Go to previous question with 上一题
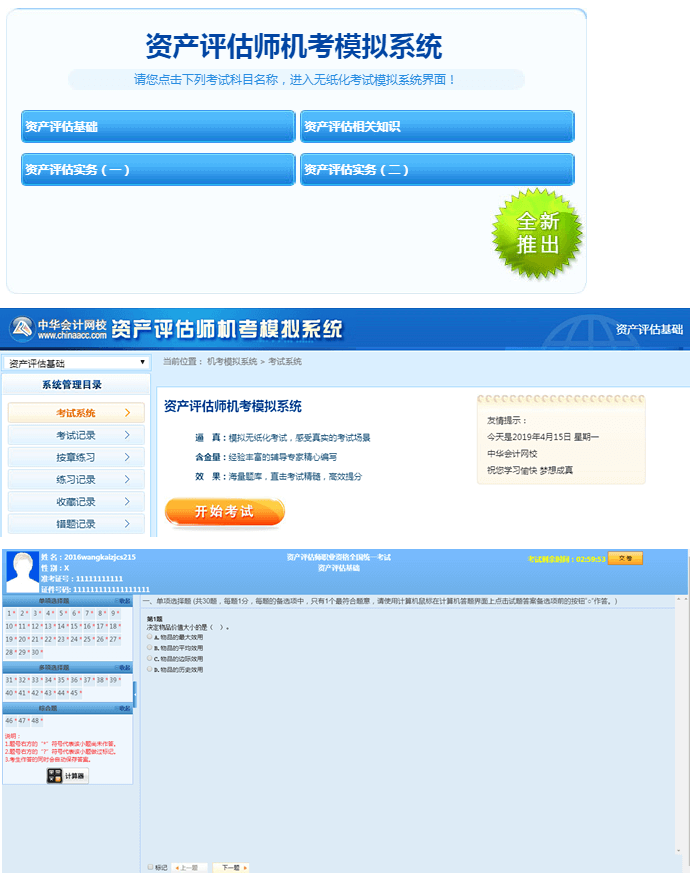 pyautogui.click(x=187, y=867)
